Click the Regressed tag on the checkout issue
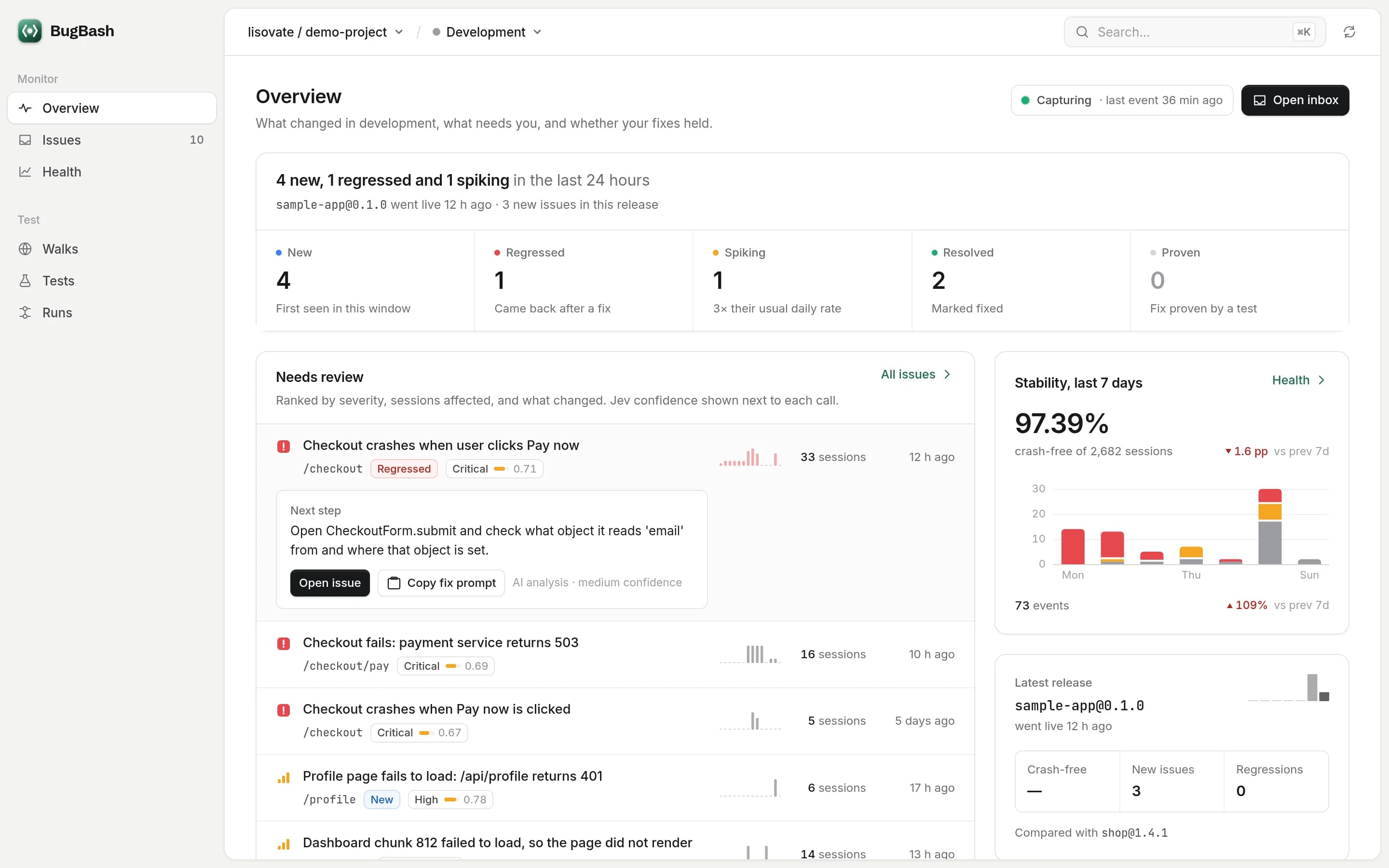This screenshot has height=868, width=1389. pos(404,469)
